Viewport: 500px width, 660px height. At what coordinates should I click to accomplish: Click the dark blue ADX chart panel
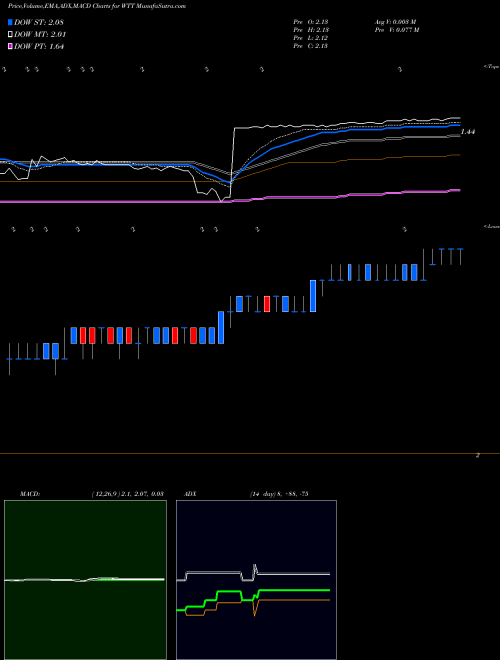[256, 580]
